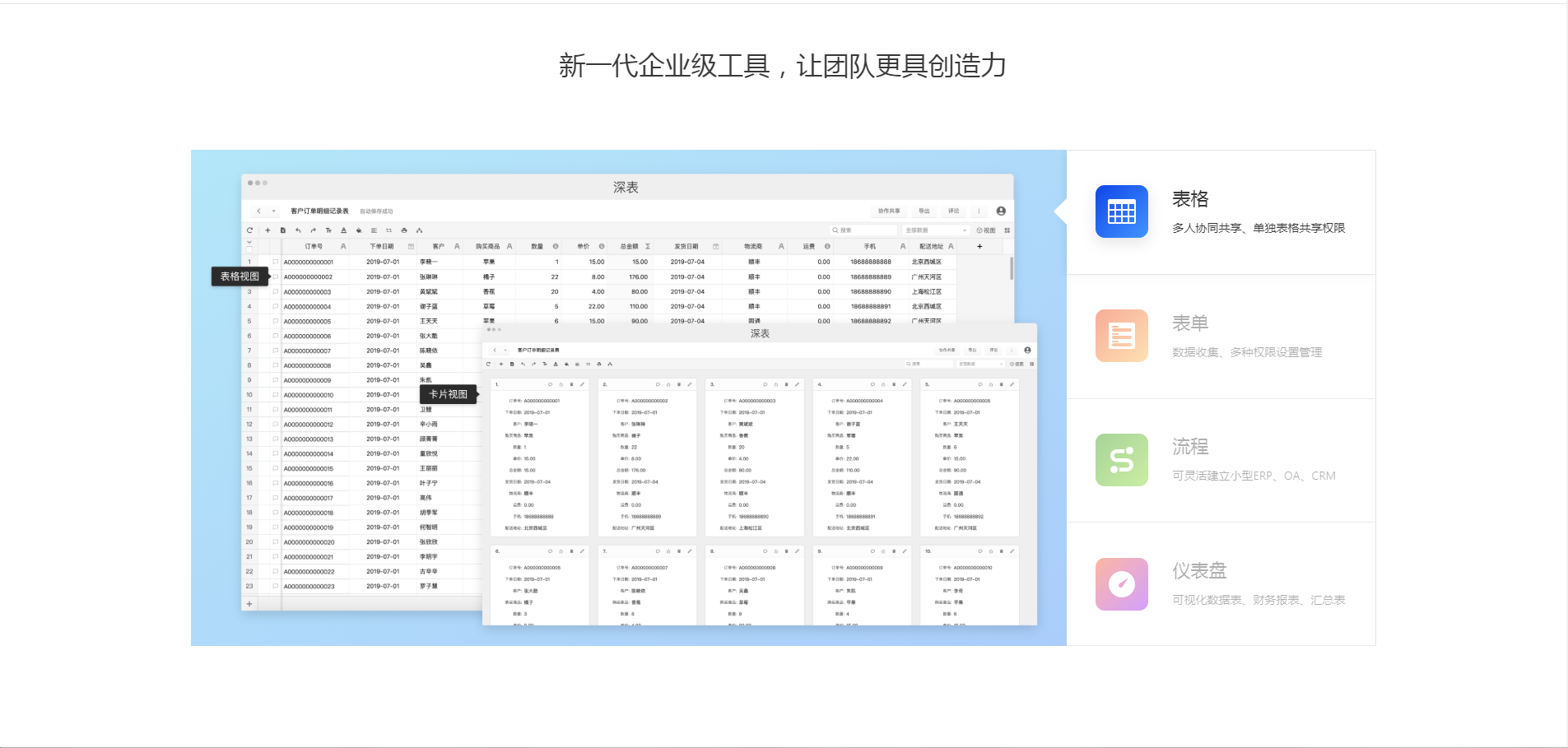Undo via the table-view toolbar arrow
The height and width of the screenshot is (748, 1568).
[298, 230]
